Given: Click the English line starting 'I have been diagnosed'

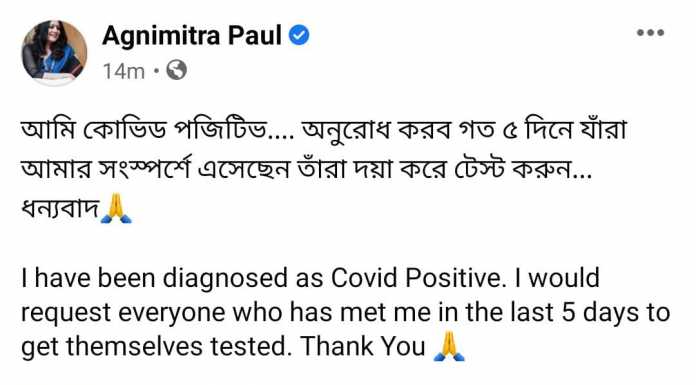Looking at the screenshot, I should click(310, 278).
